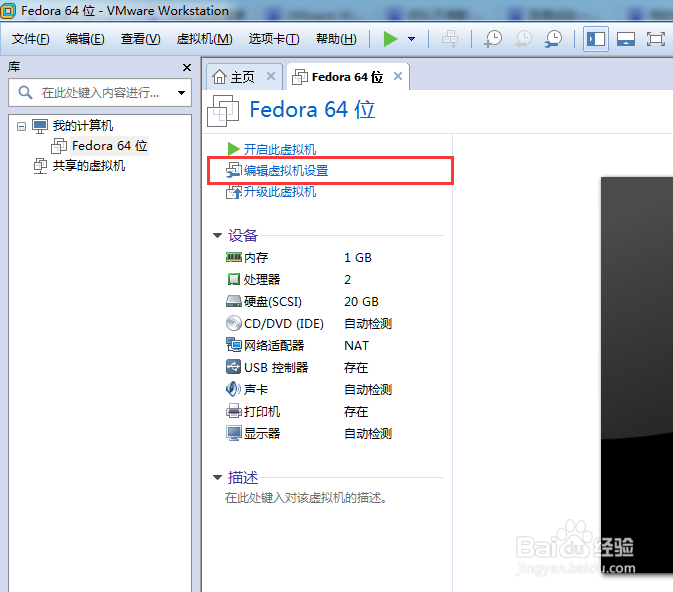The image size is (673, 592).
Task: Select the 声卡 device label
Action: coord(256,389)
